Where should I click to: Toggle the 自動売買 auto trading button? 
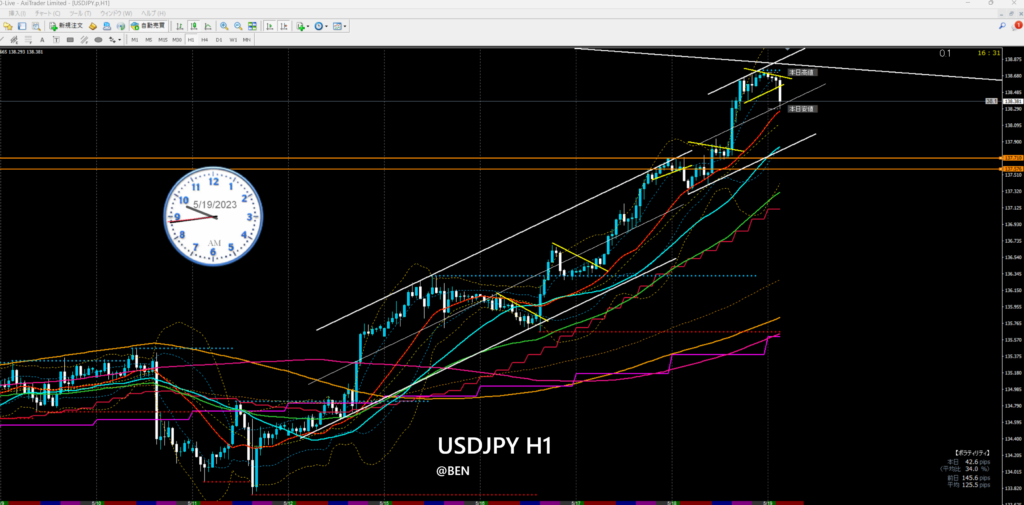[144, 26]
